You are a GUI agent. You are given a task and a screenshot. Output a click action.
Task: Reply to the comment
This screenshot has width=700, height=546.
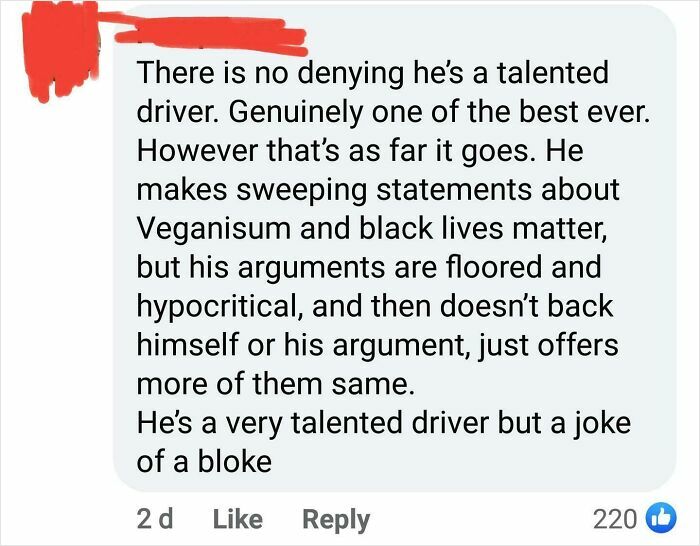[336, 519]
